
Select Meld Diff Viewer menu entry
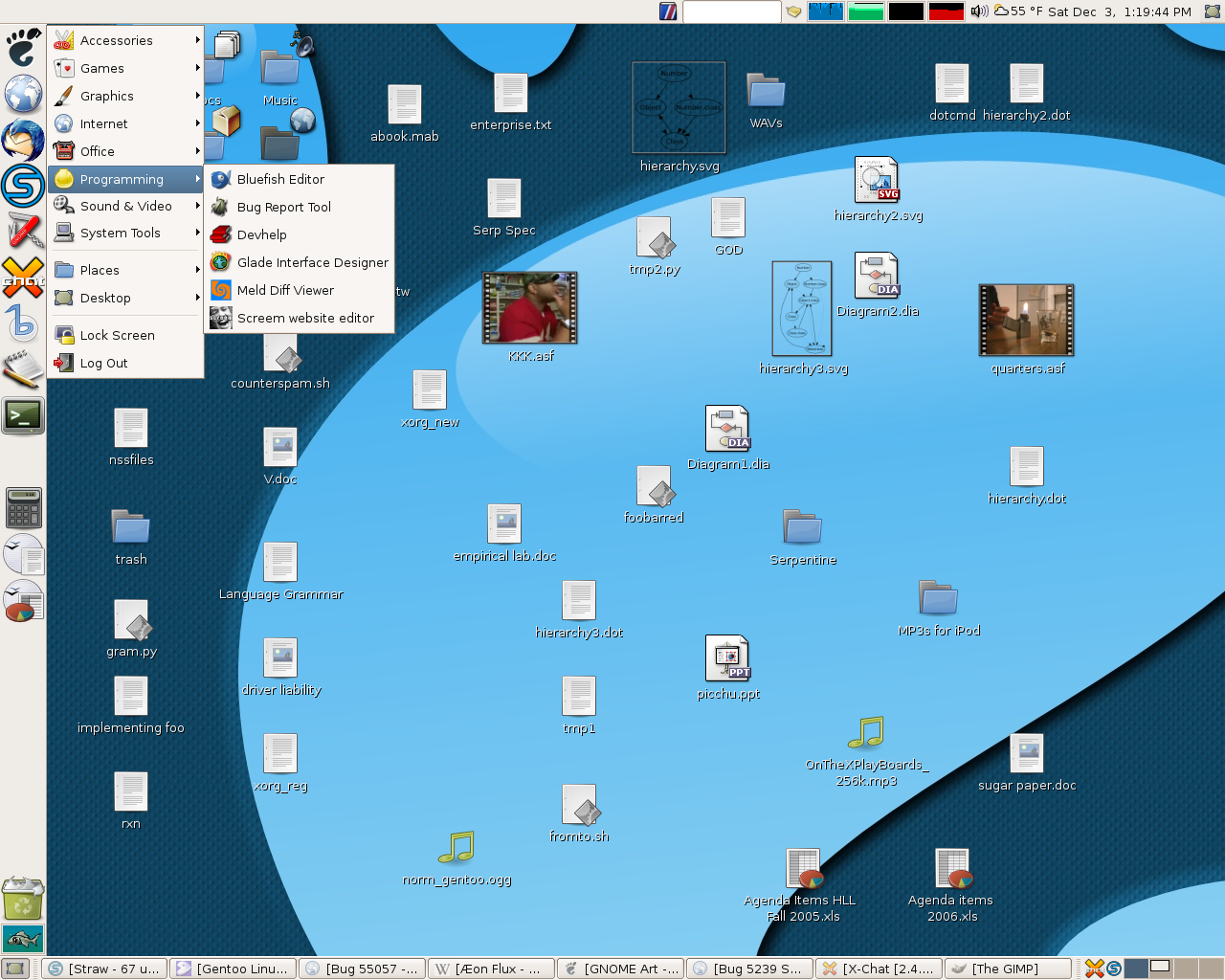285,290
